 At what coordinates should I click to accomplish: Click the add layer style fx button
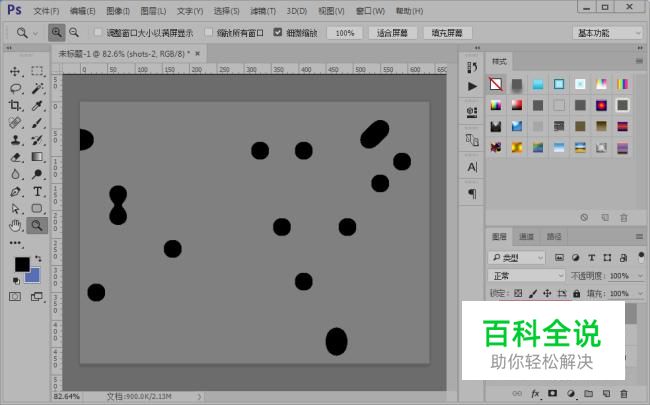tap(535, 393)
